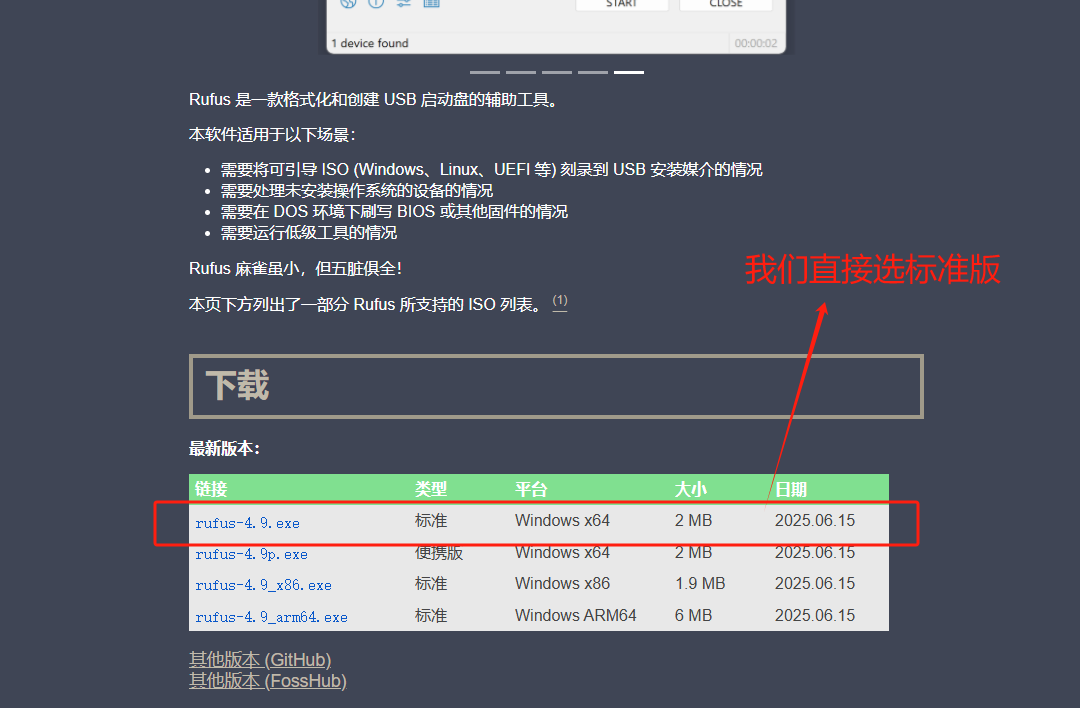Click the 标准 type cell in the x86 row
Screen dimensions: 1080x708
(x=431, y=583)
